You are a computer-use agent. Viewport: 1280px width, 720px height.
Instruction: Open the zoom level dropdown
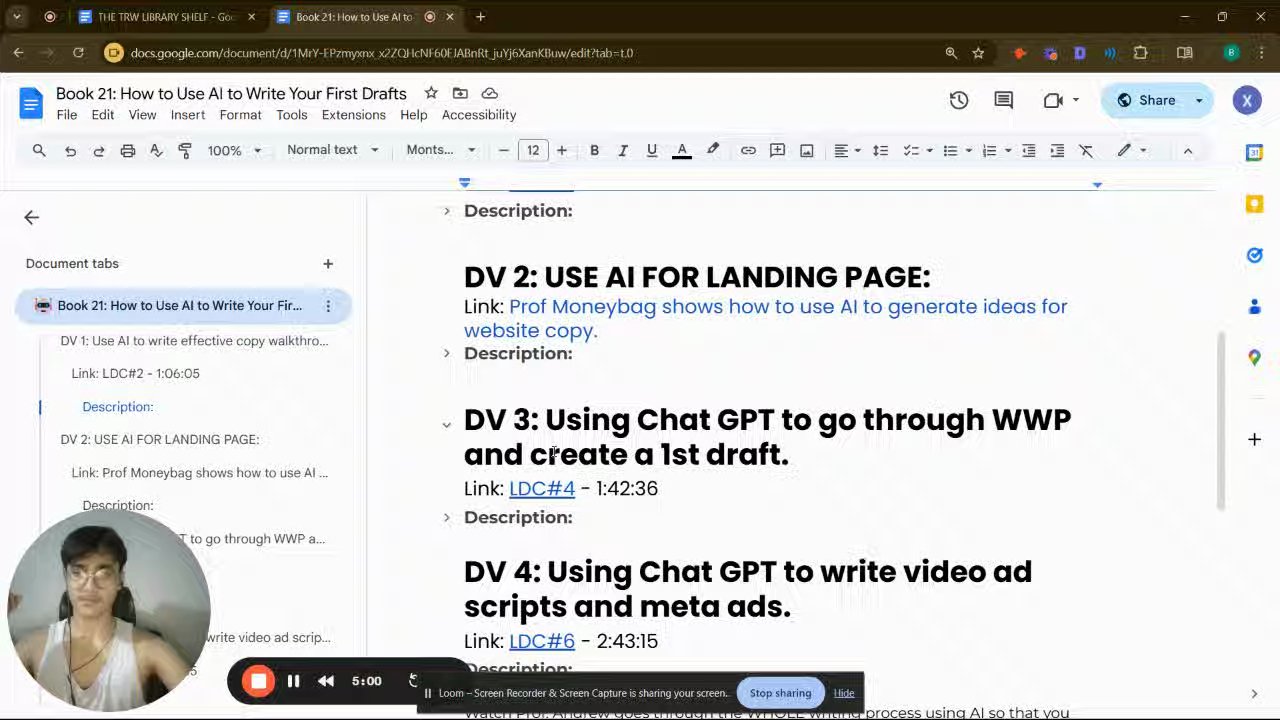point(234,150)
